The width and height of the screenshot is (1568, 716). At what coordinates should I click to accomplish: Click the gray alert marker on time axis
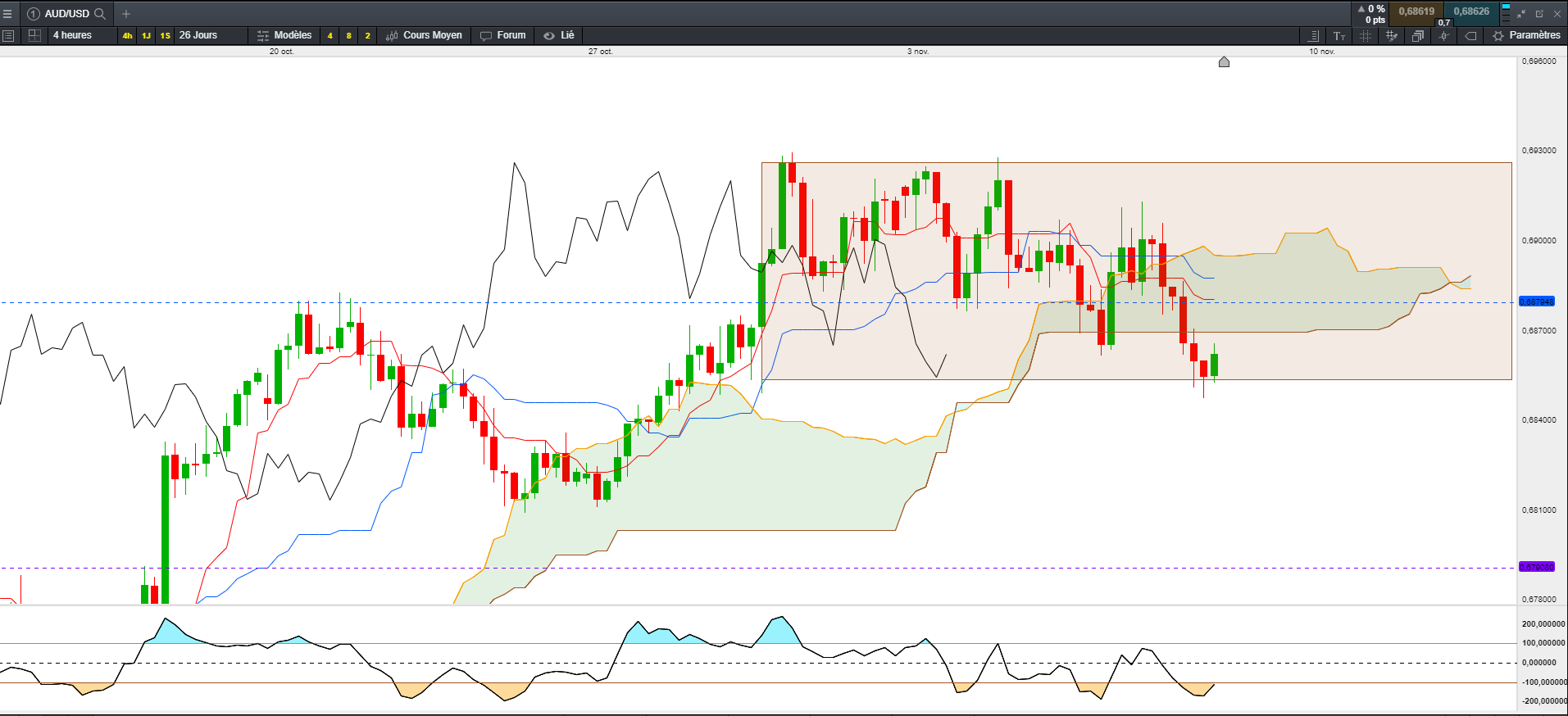pos(1224,61)
